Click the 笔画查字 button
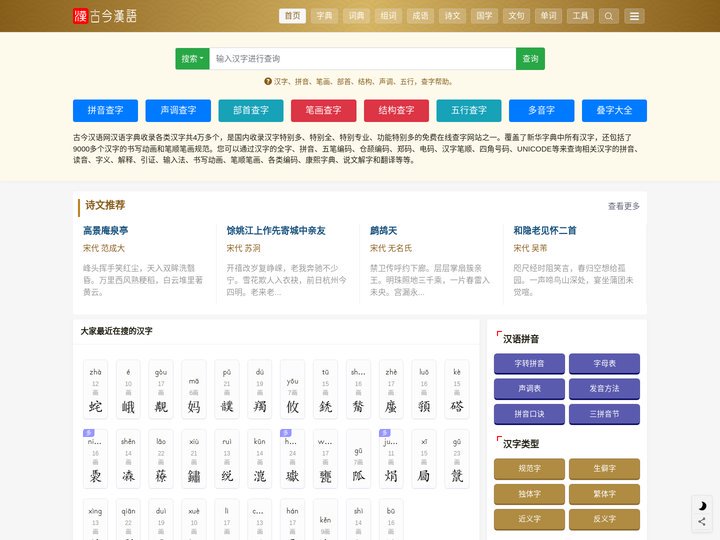 point(323,111)
